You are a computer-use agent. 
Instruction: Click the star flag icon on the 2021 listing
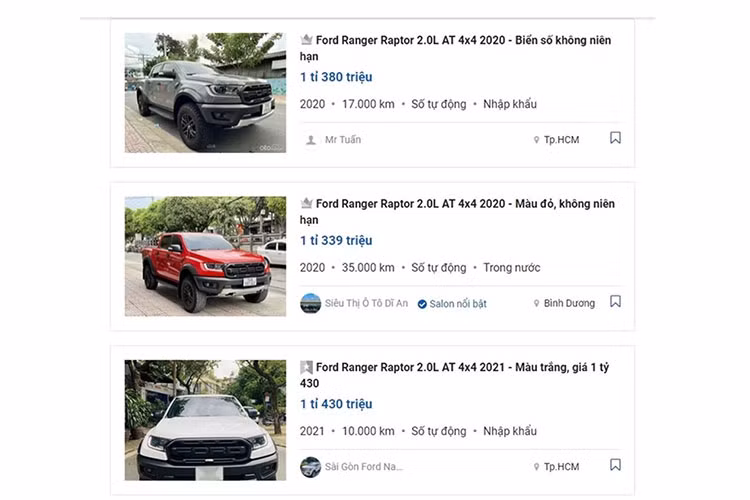pos(306,367)
